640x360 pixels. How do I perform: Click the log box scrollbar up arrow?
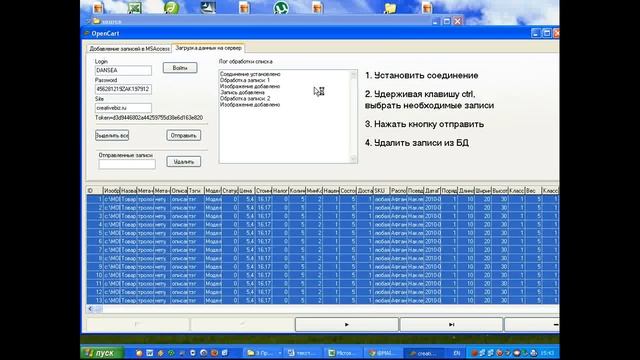click(x=353, y=75)
